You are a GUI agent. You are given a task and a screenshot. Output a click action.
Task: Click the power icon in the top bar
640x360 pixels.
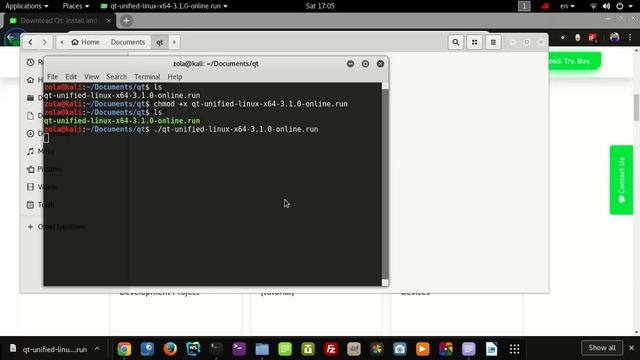coord(620,6)
